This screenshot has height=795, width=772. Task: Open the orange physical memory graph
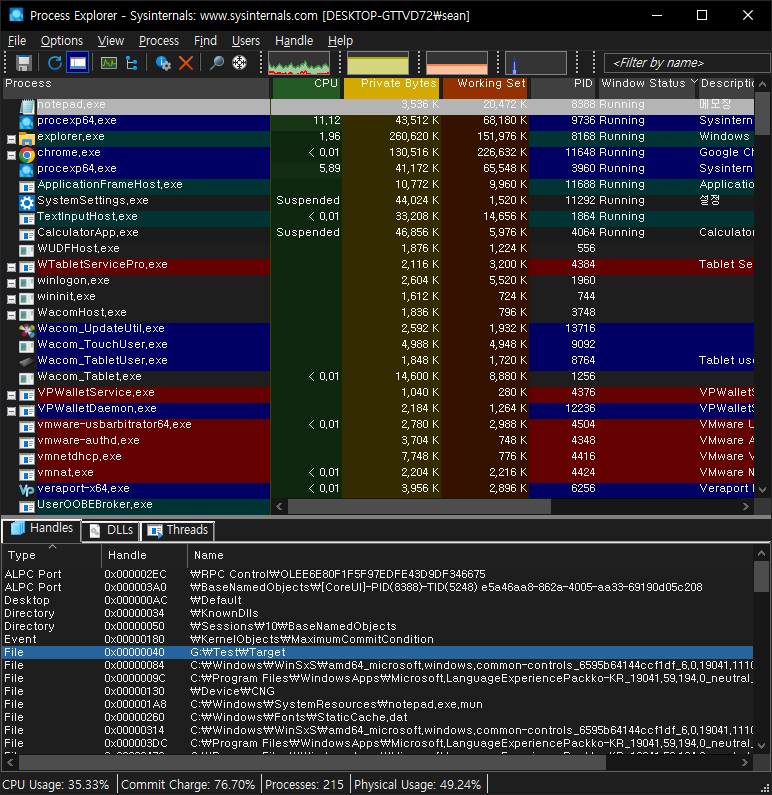[457, 63]
